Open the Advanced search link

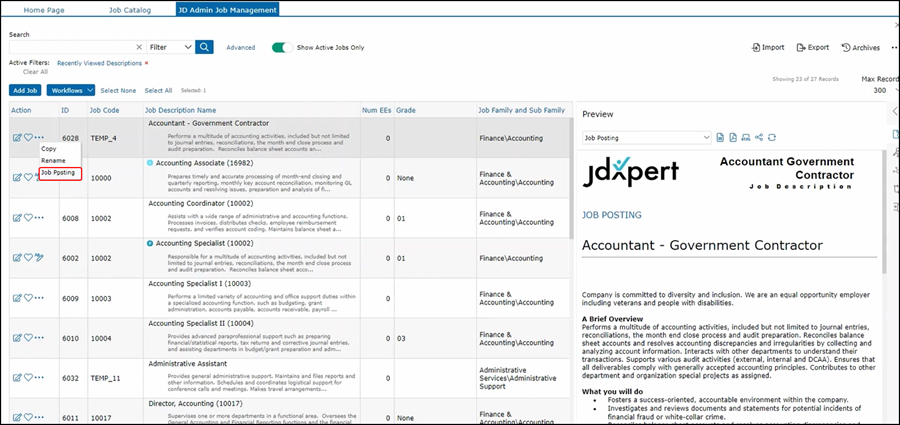point(240,47)
